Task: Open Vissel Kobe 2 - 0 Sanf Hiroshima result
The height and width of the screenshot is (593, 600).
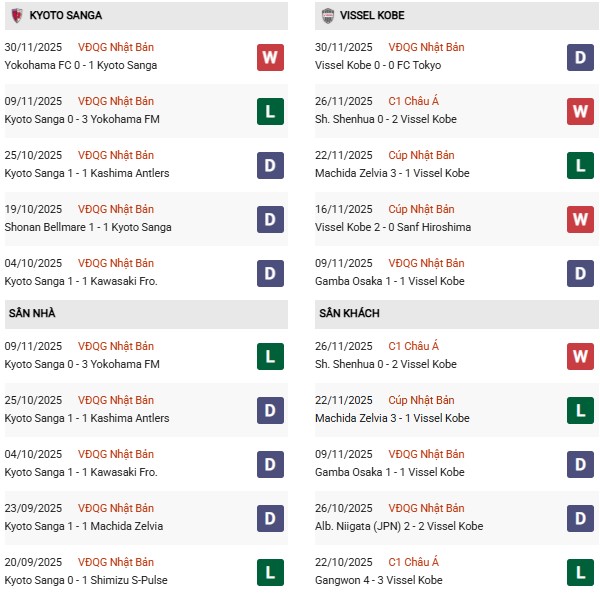Action: pos(391,227)
